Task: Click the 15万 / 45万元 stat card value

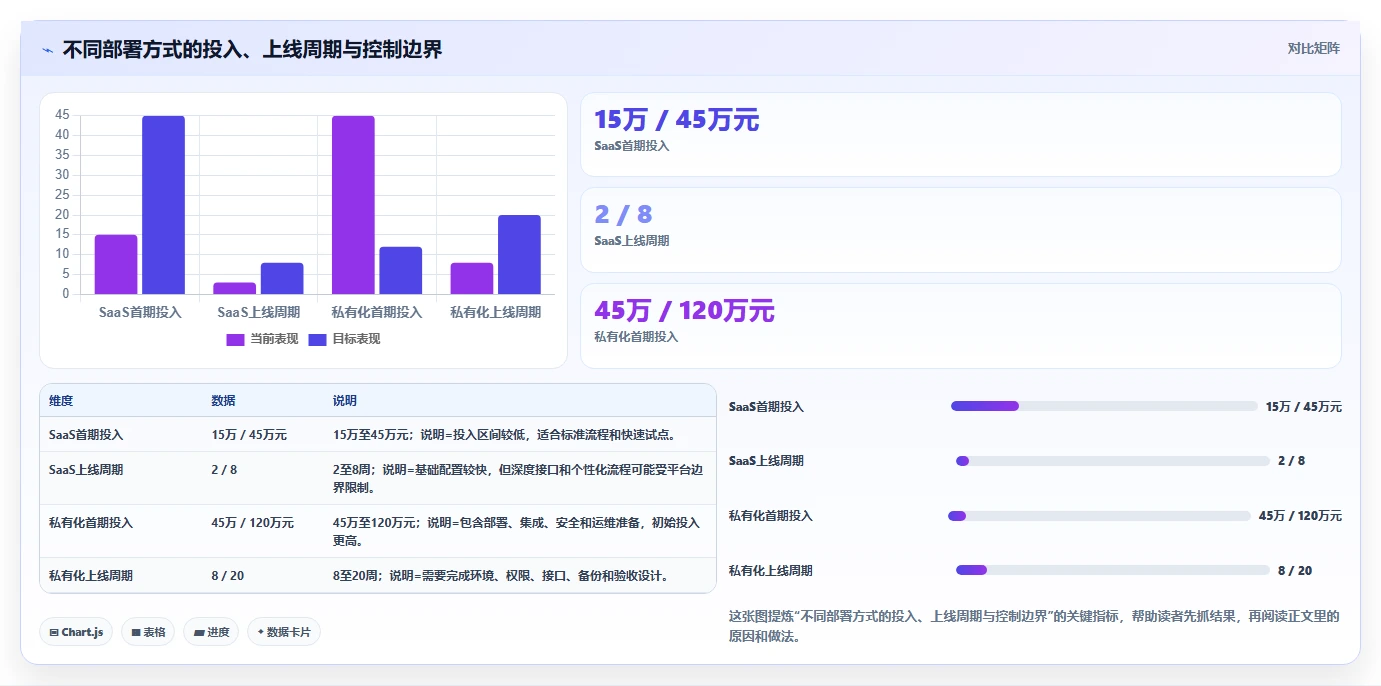Action: tap(677, 120)
